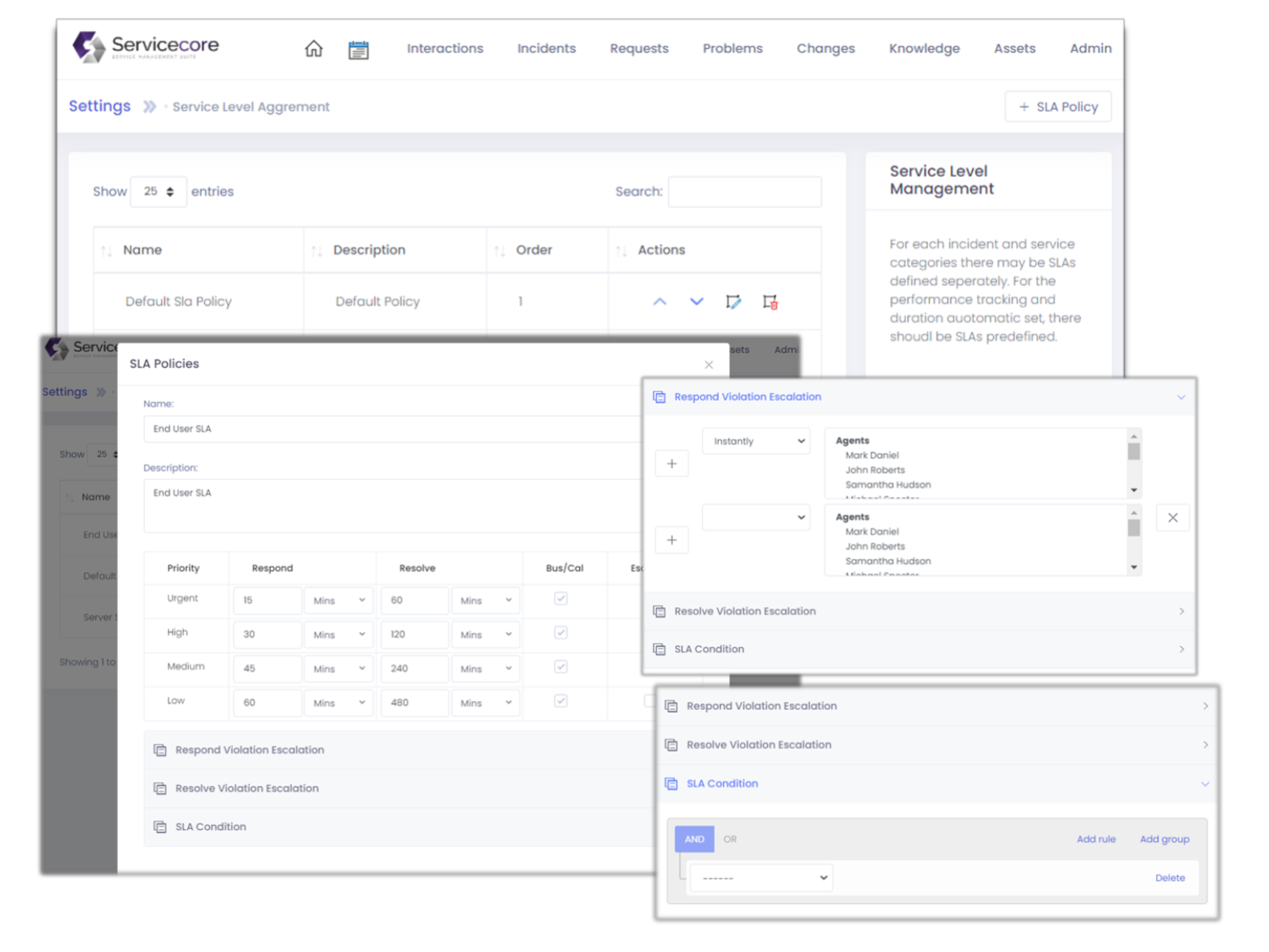Screen dimensions: 1269x952
Task: Edit the Default Sla Policy
Action: 733,302
